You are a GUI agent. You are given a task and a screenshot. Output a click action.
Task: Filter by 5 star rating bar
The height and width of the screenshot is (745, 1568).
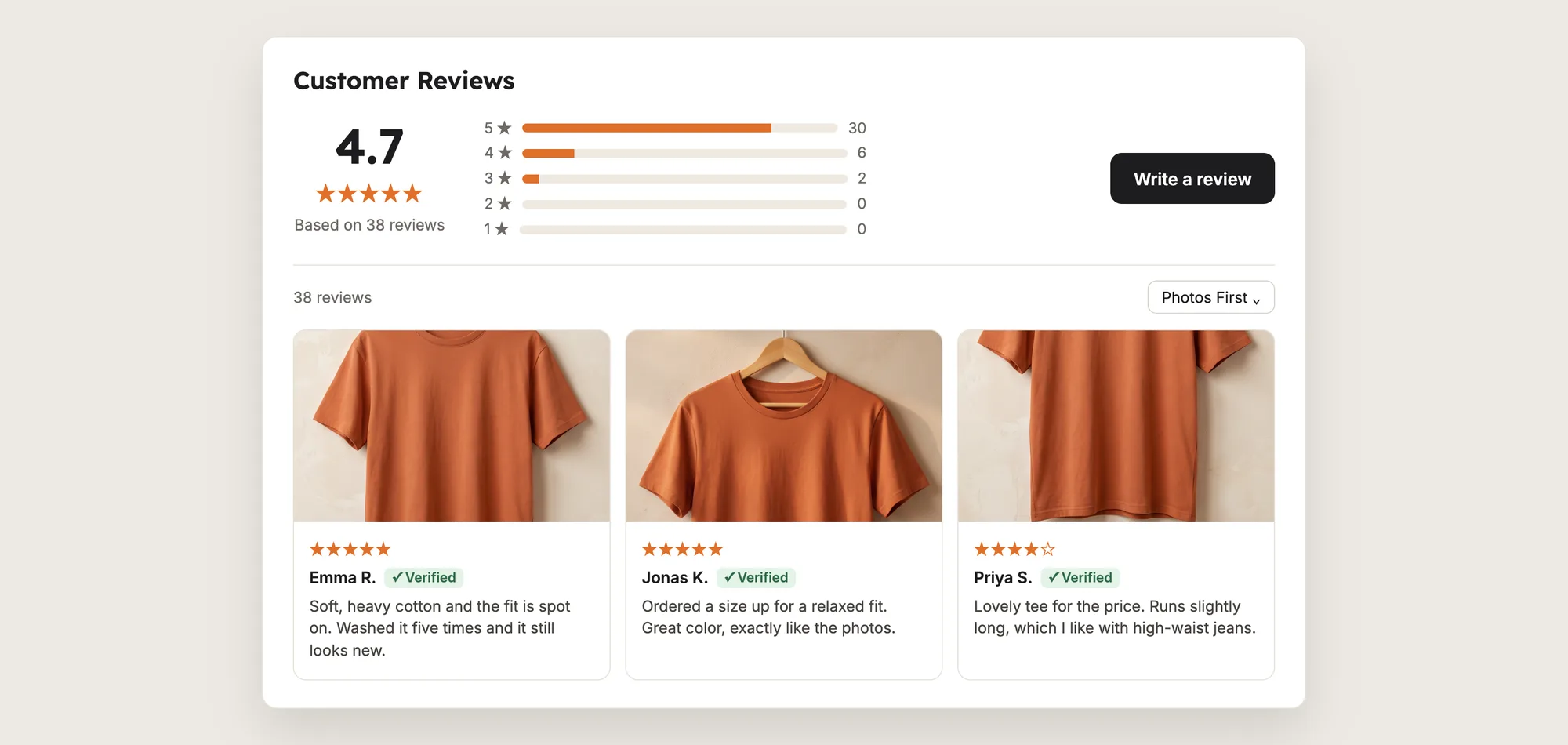click(x=680, y=128)
